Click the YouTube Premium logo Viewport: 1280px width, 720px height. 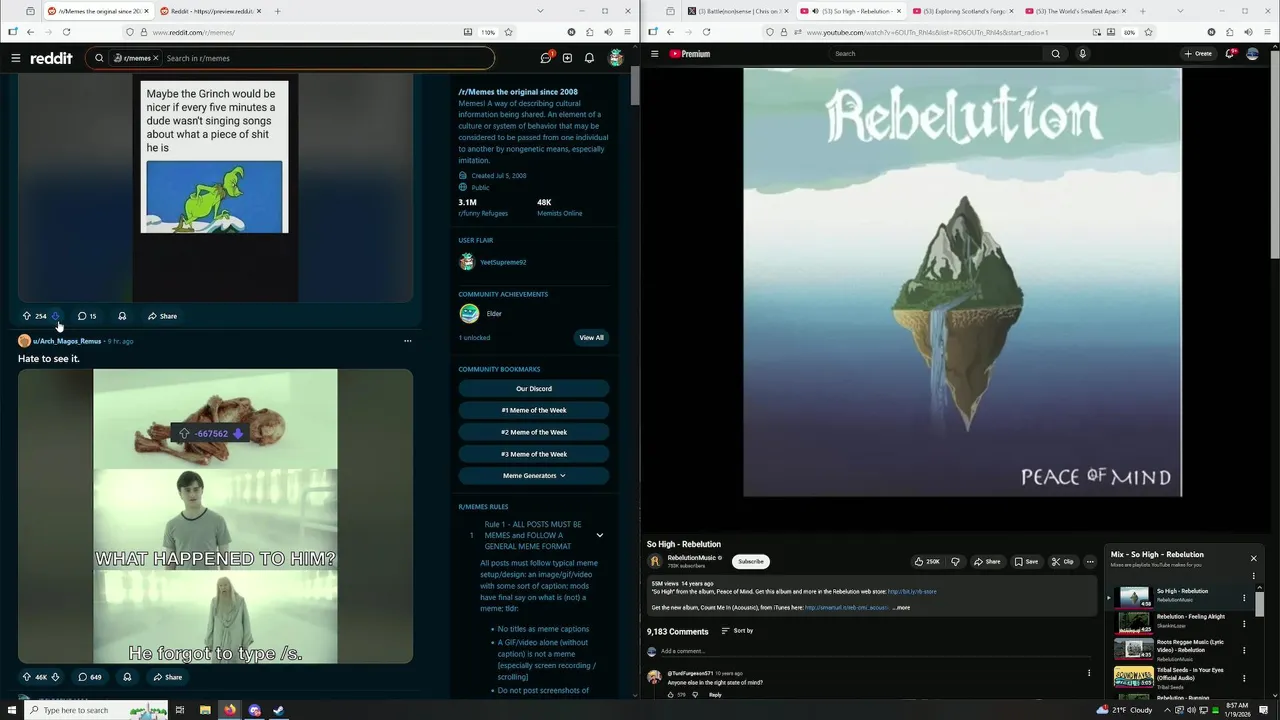(x=690, y=54)
